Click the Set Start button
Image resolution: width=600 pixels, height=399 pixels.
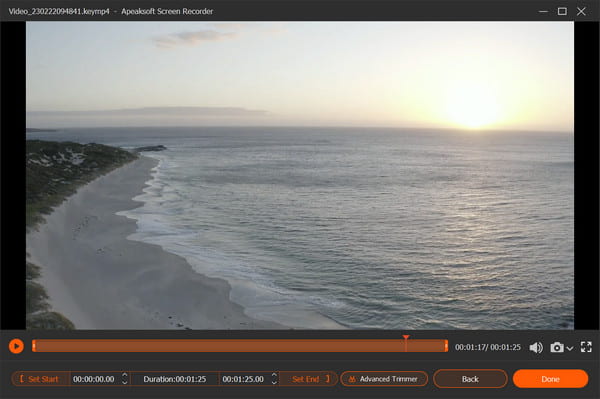[x=40, y=379]
